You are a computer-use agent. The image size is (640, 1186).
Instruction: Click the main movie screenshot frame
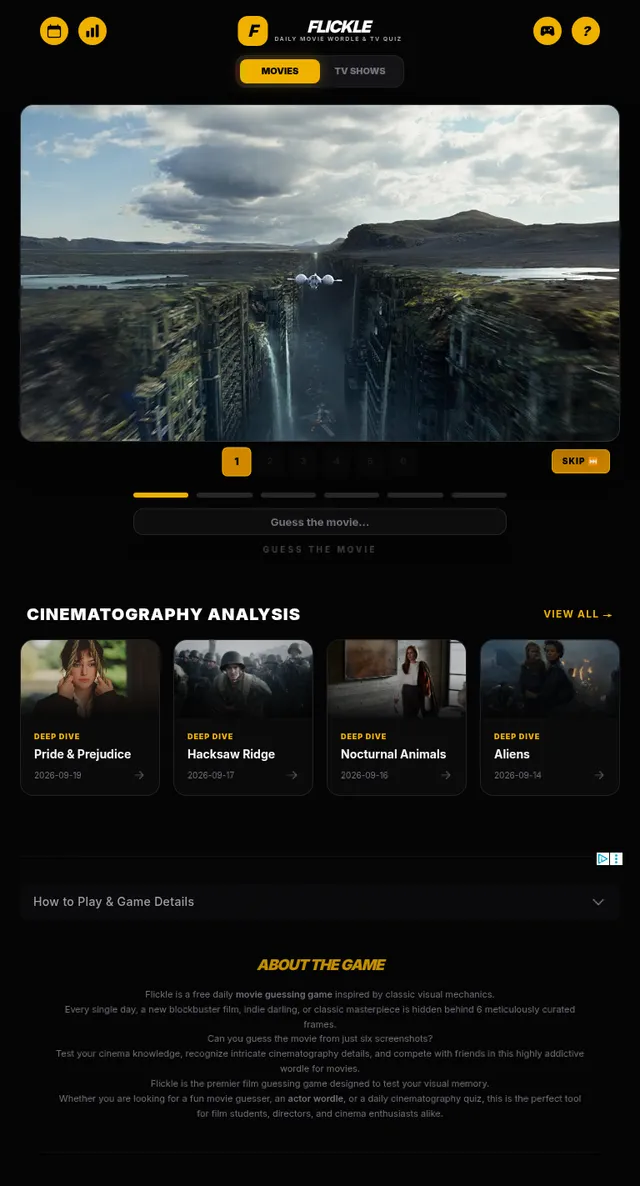tap(320, 273)
